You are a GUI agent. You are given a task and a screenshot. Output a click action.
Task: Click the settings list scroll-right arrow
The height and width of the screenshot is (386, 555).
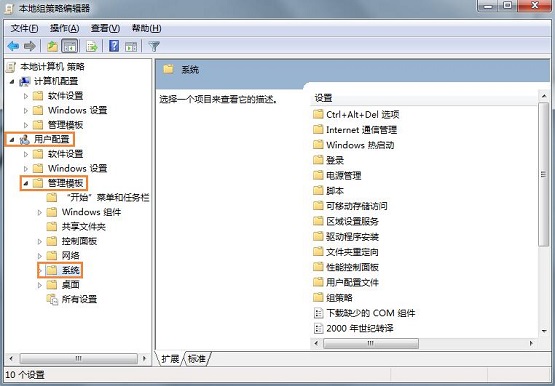pos(531,343)
